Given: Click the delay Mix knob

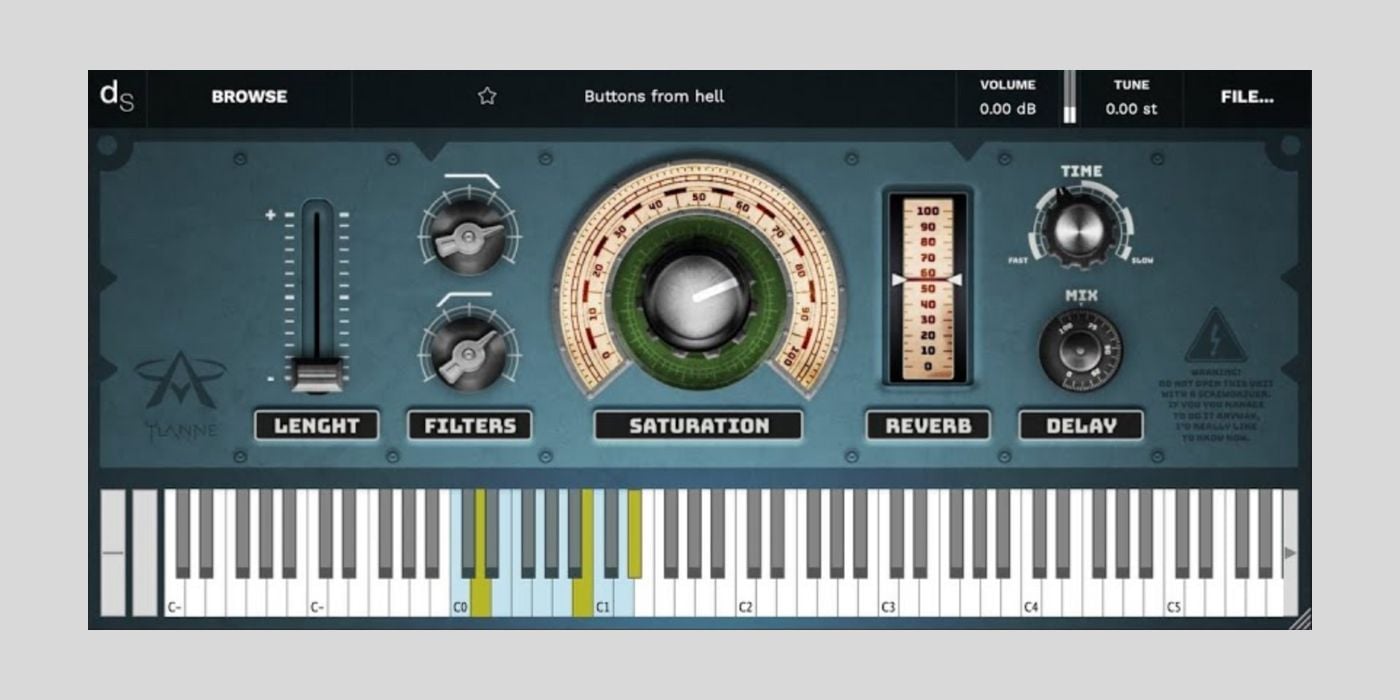Looking at the screenshot, I should coord(1080,350).
